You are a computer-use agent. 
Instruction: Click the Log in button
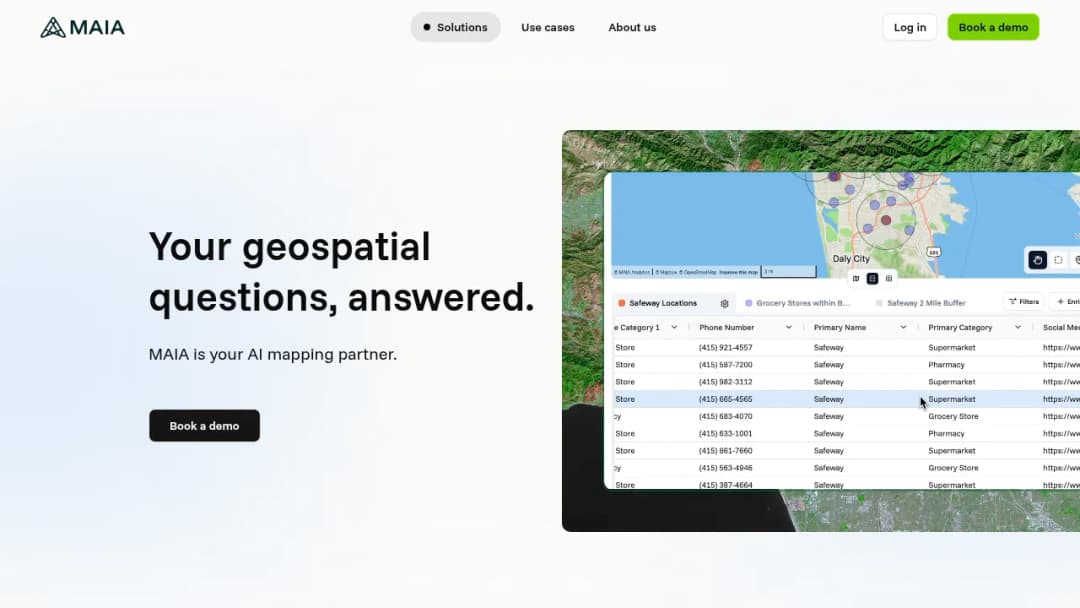(910, 28)
